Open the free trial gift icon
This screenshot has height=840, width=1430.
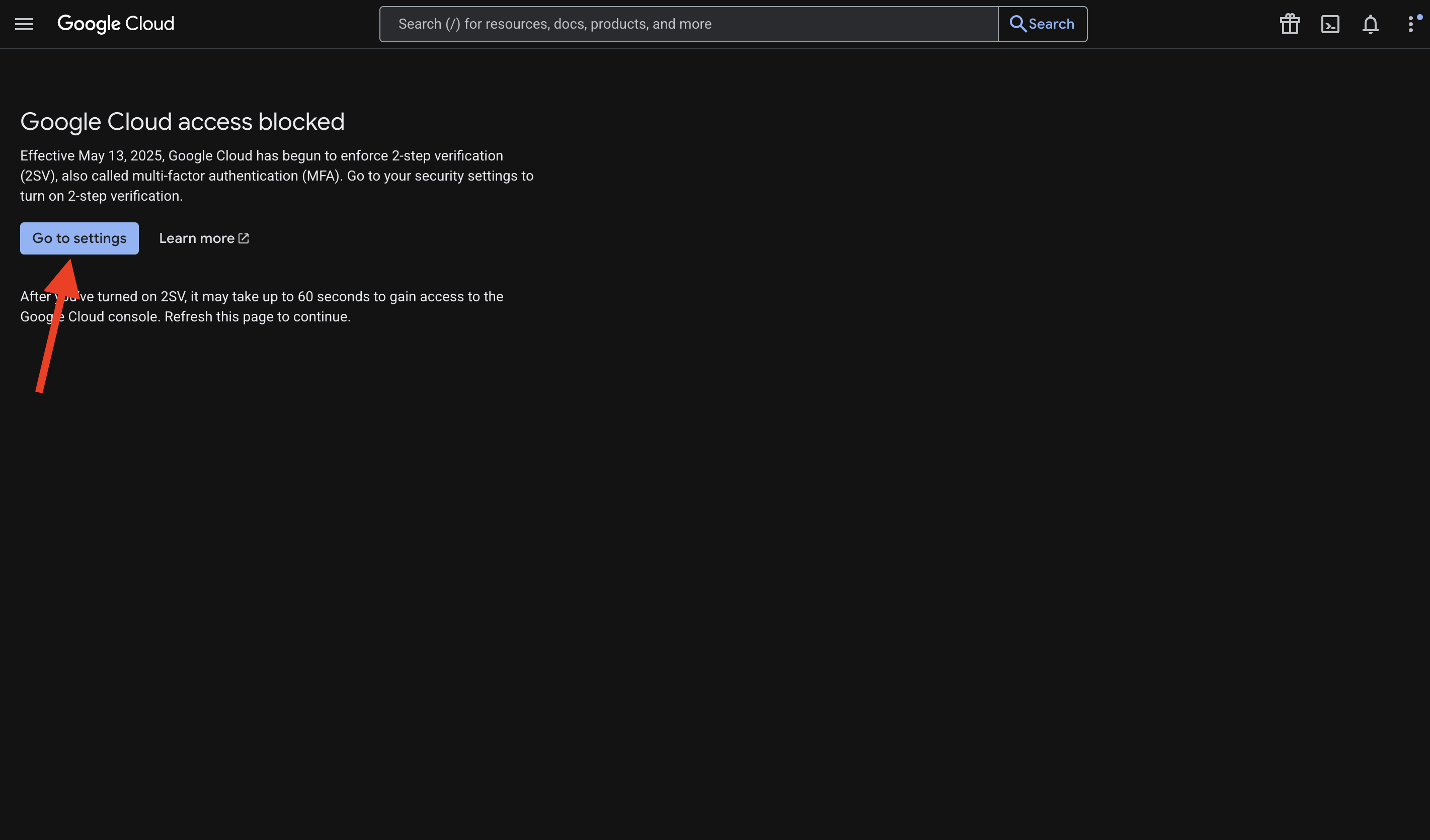1289,24
